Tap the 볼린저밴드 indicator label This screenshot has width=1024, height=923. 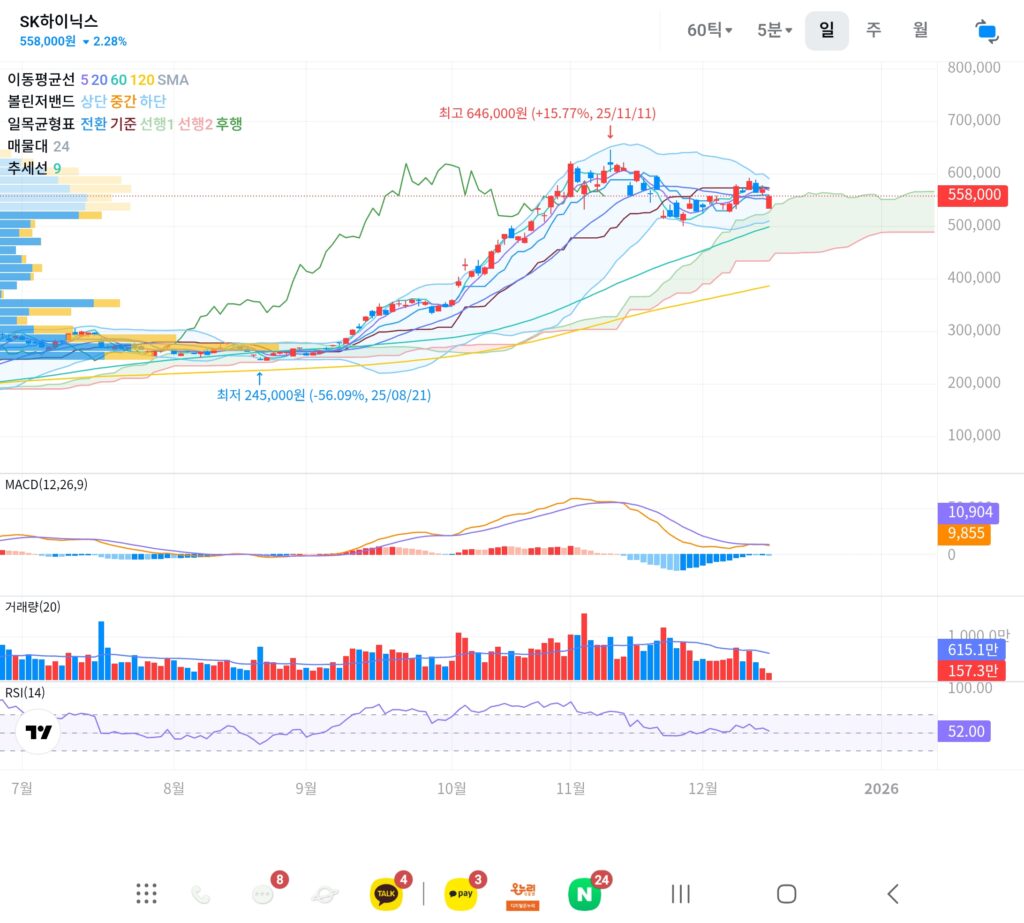pyautogui.click(x=41, y=101)
